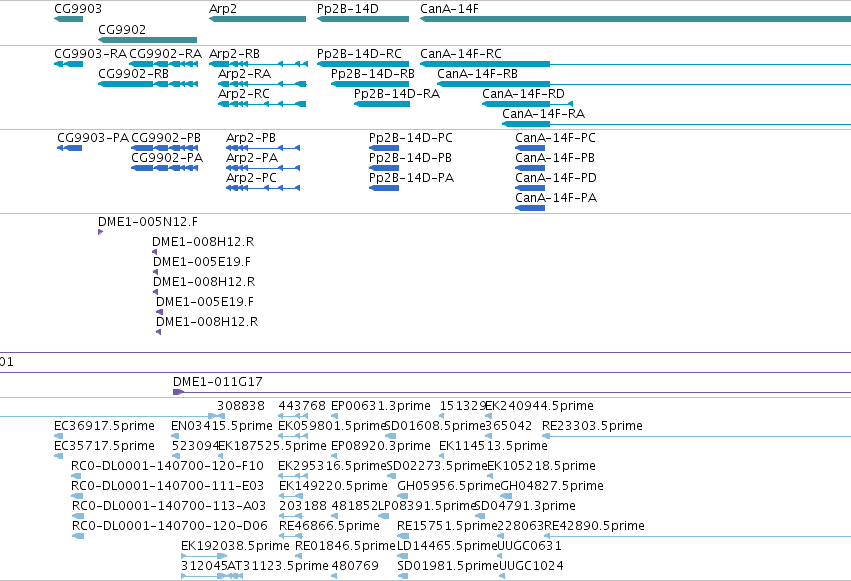Select the CanA-14F gene annotation
Image resolution: width=851 pixels, height=581 pixels.
tap(636, 19)
